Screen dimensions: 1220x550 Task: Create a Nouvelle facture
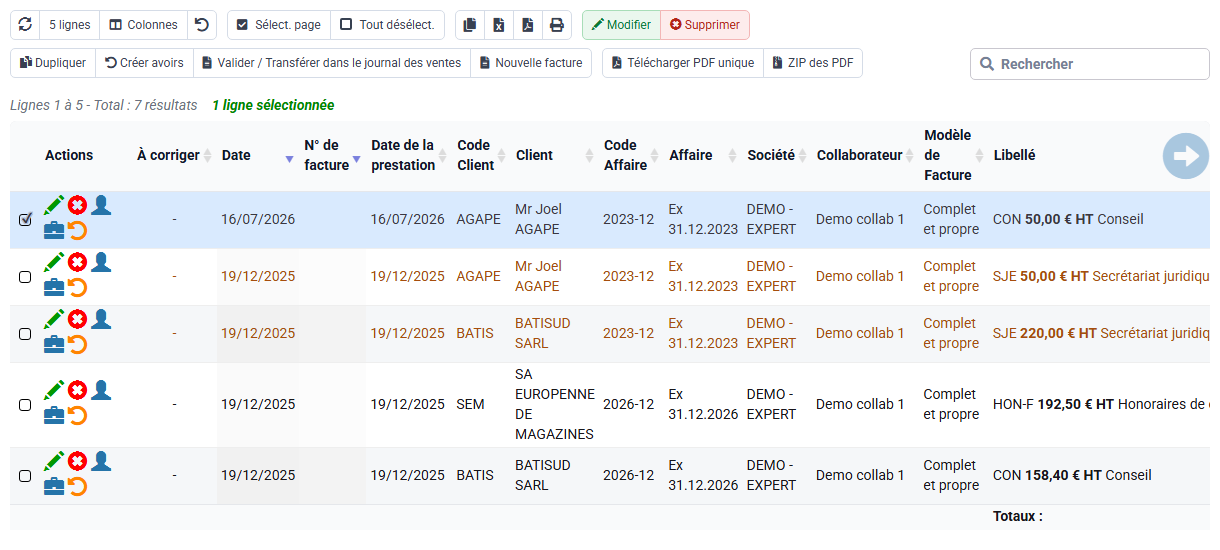click(x=531, y=63)
